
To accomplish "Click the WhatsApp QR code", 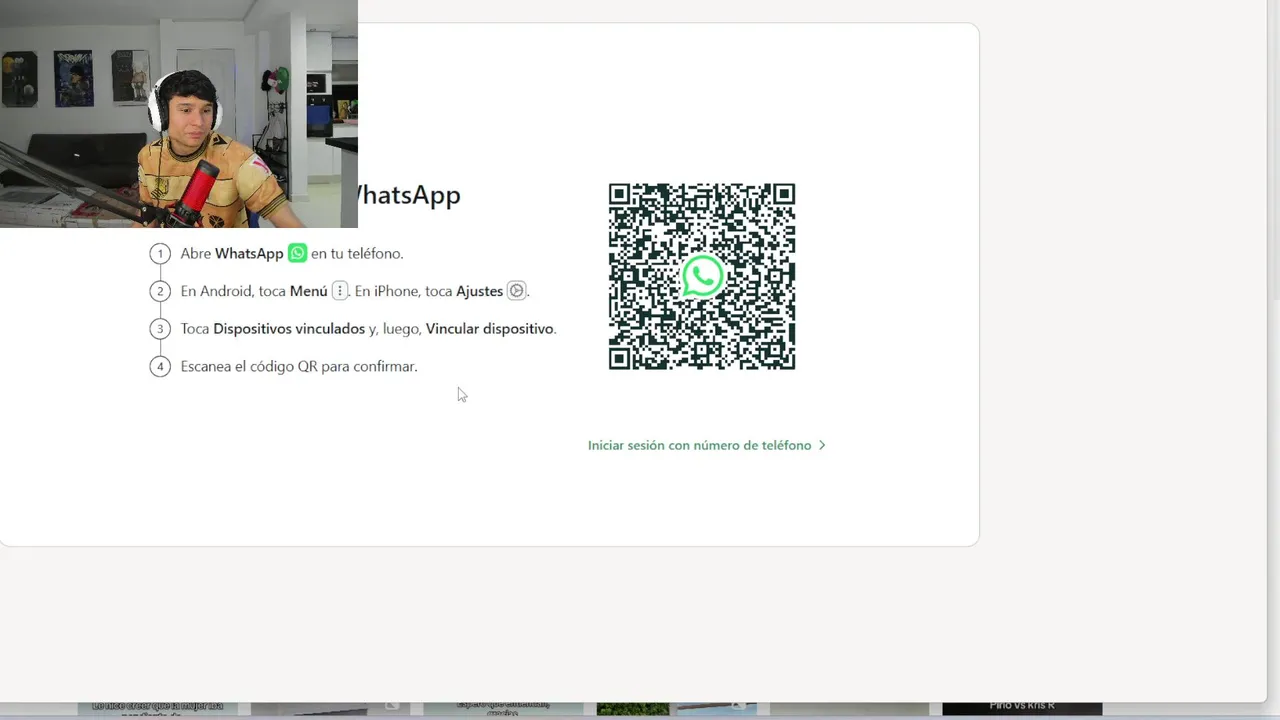I will click(702, 277).
